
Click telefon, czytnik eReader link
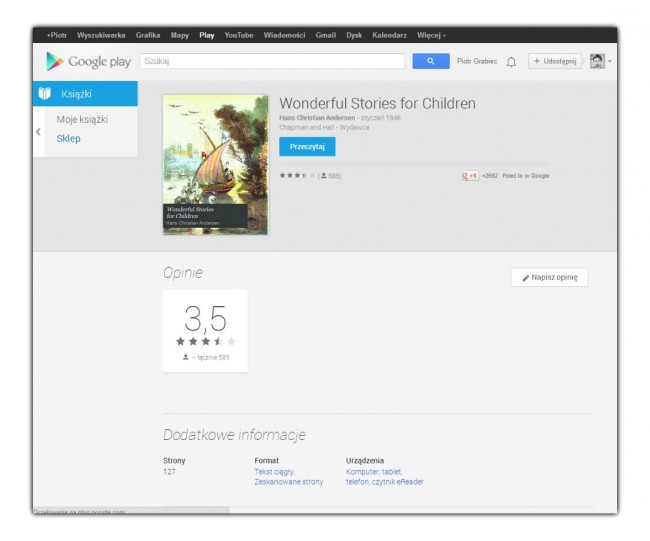[x=385, y=482]
